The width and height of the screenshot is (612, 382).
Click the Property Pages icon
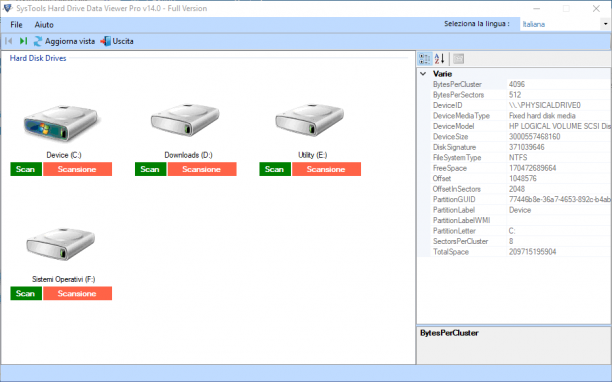point(459,59)
